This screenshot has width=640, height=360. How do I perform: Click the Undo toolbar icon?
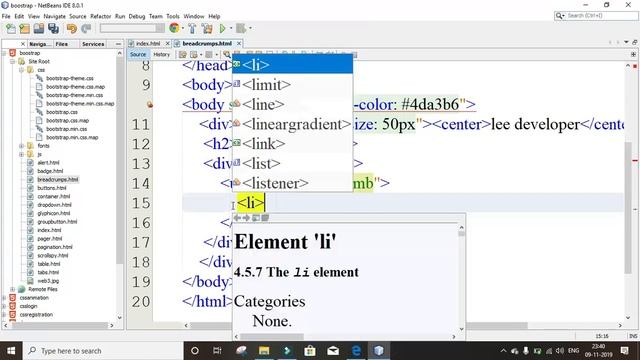coord(72,29)
